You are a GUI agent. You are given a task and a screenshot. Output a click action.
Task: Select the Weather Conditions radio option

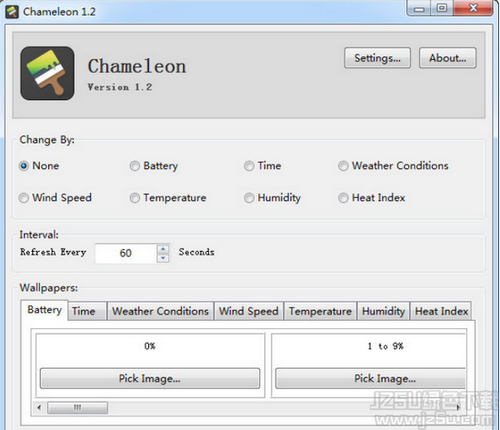(343, 166)
